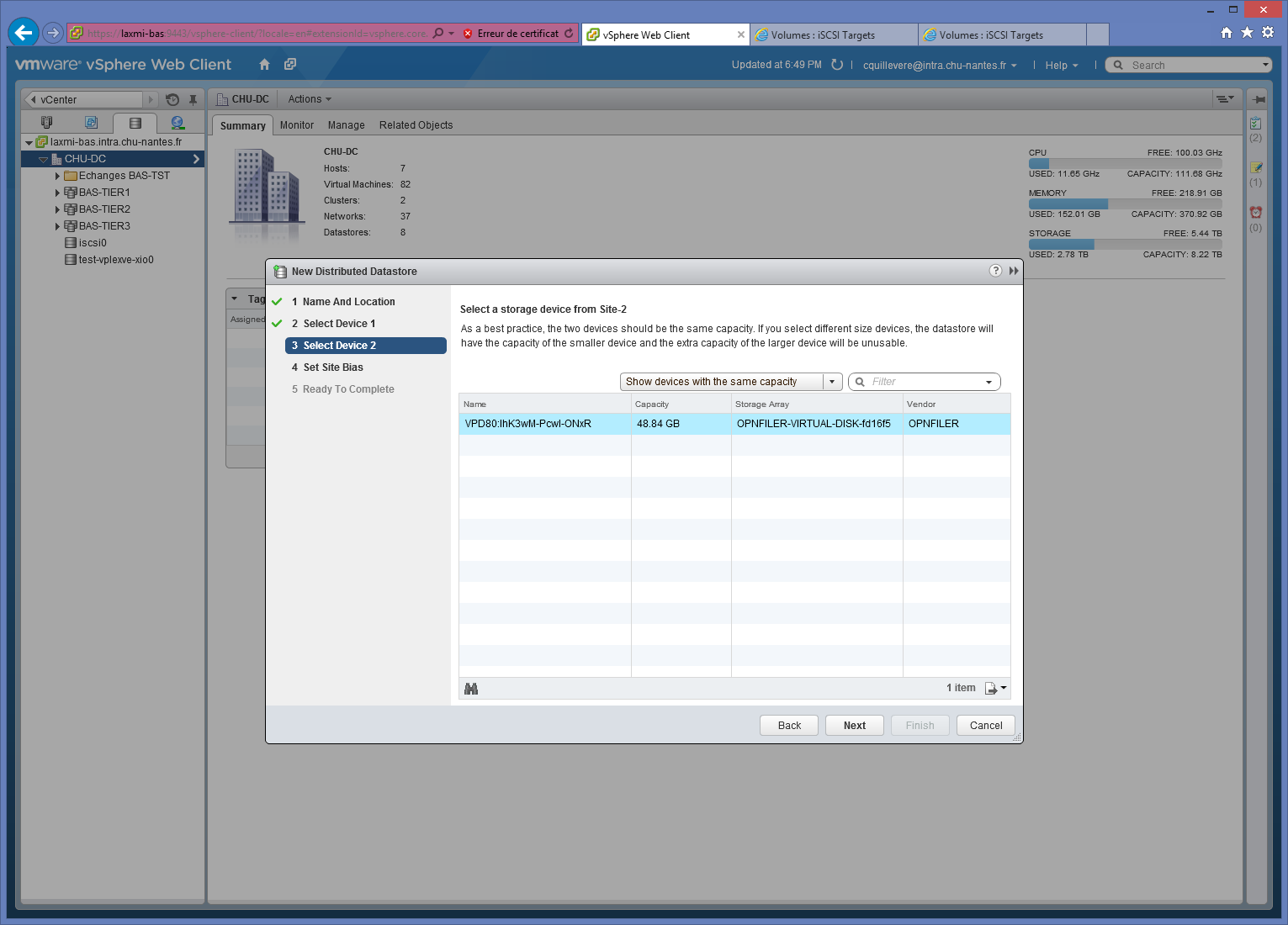The width and height of the screenshot is (1288, 925).
Task: Sort by the Storage Array column header
Action: (817, 404)
